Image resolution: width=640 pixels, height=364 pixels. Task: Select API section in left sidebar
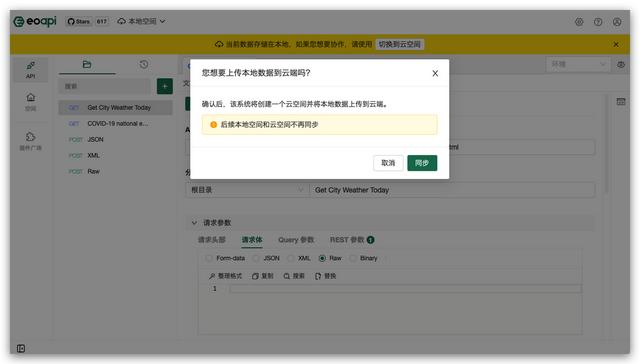31,70
